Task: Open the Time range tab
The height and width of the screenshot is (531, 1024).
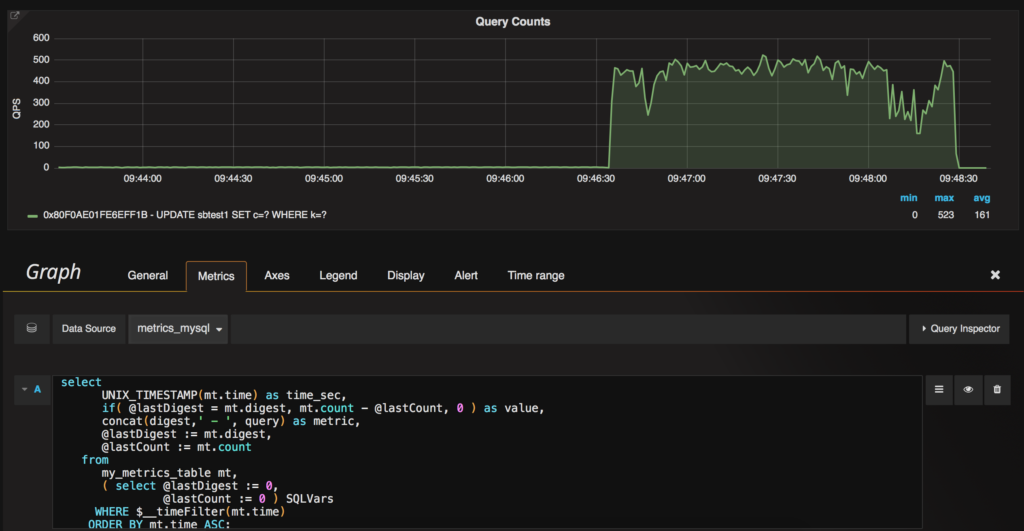Action: 535,275
